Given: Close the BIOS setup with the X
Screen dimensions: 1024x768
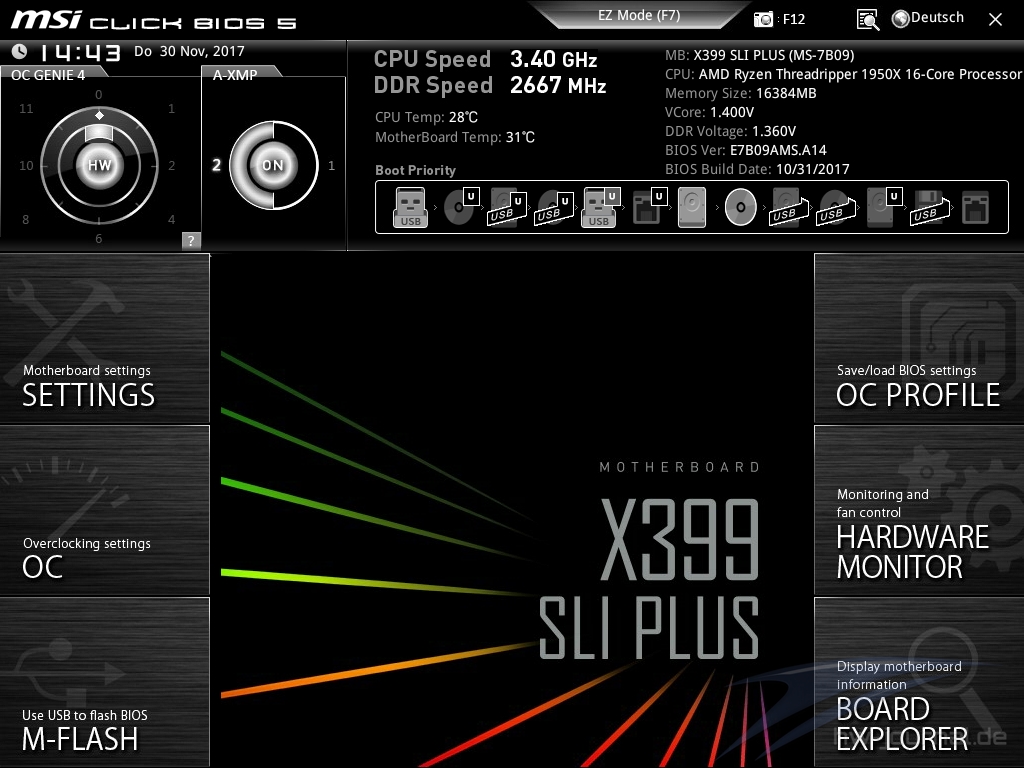Looking at the screenshot, I should tap(995, 20).
